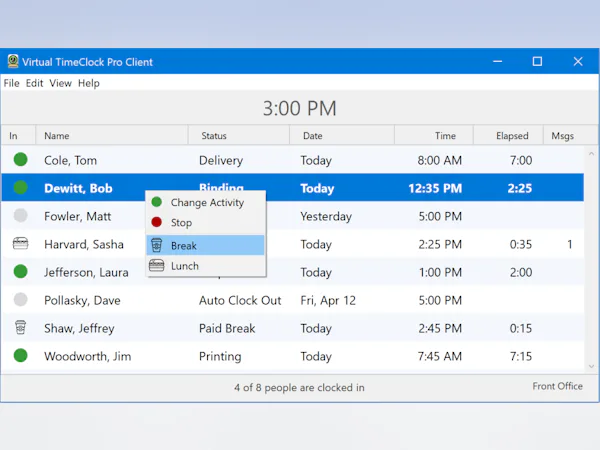Viewport: 600px width, 450px height.
Task: Open the Help menu
Action: [89, 83]
